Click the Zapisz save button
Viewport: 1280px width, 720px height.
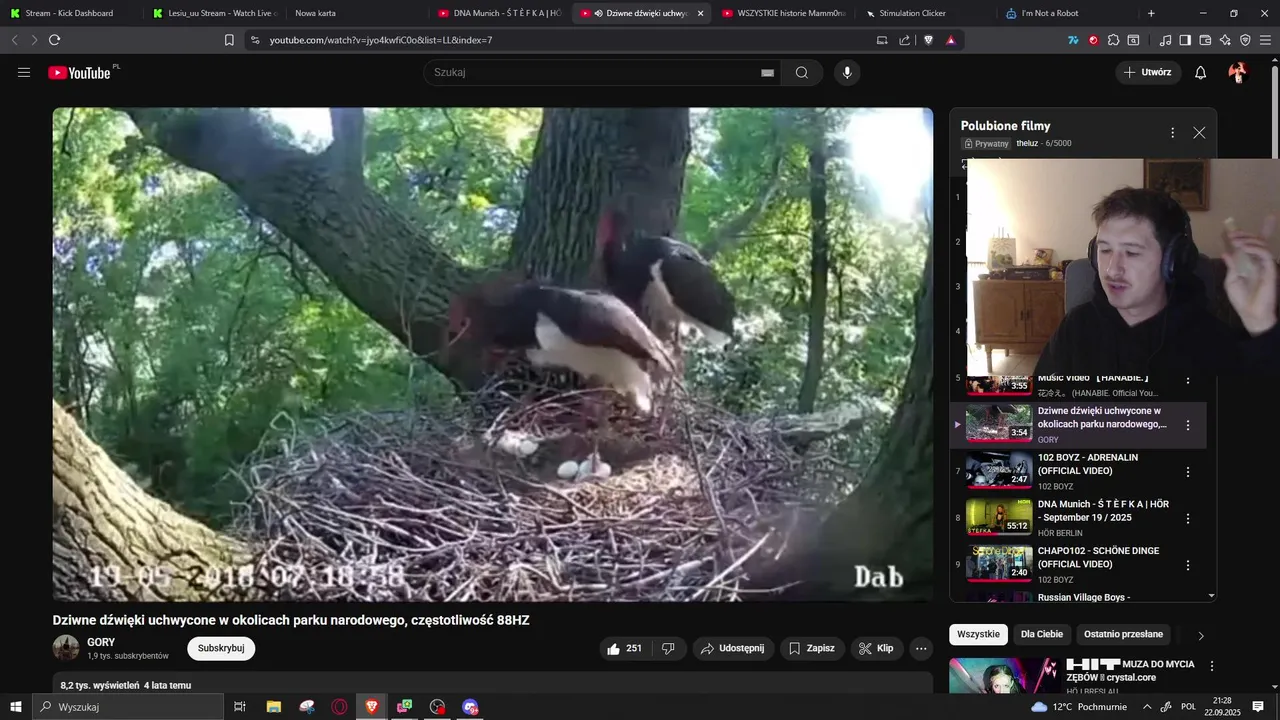click(811, 648)
